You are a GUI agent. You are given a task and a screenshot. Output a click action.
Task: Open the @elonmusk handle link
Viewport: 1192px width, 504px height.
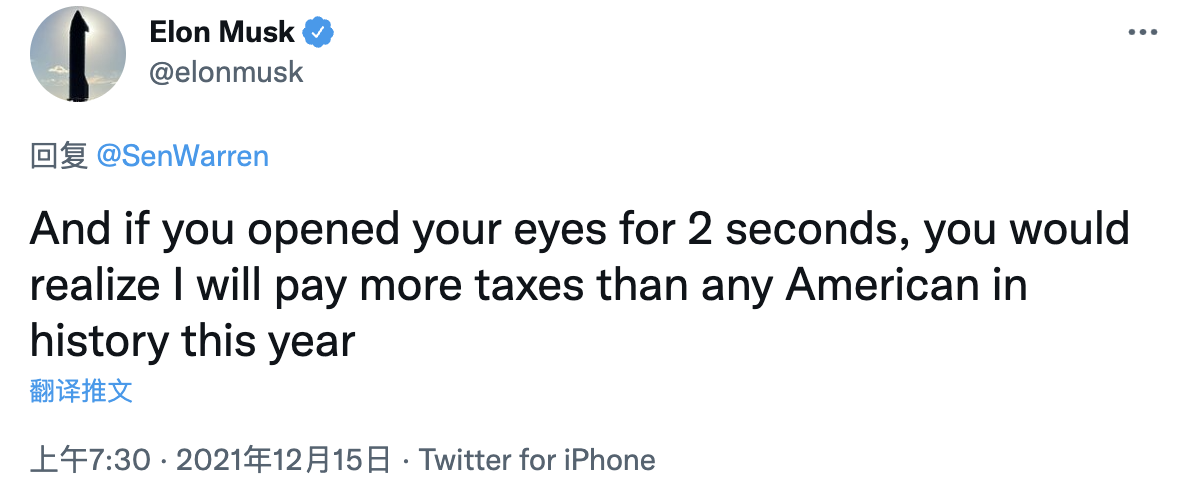pos(226,72)
